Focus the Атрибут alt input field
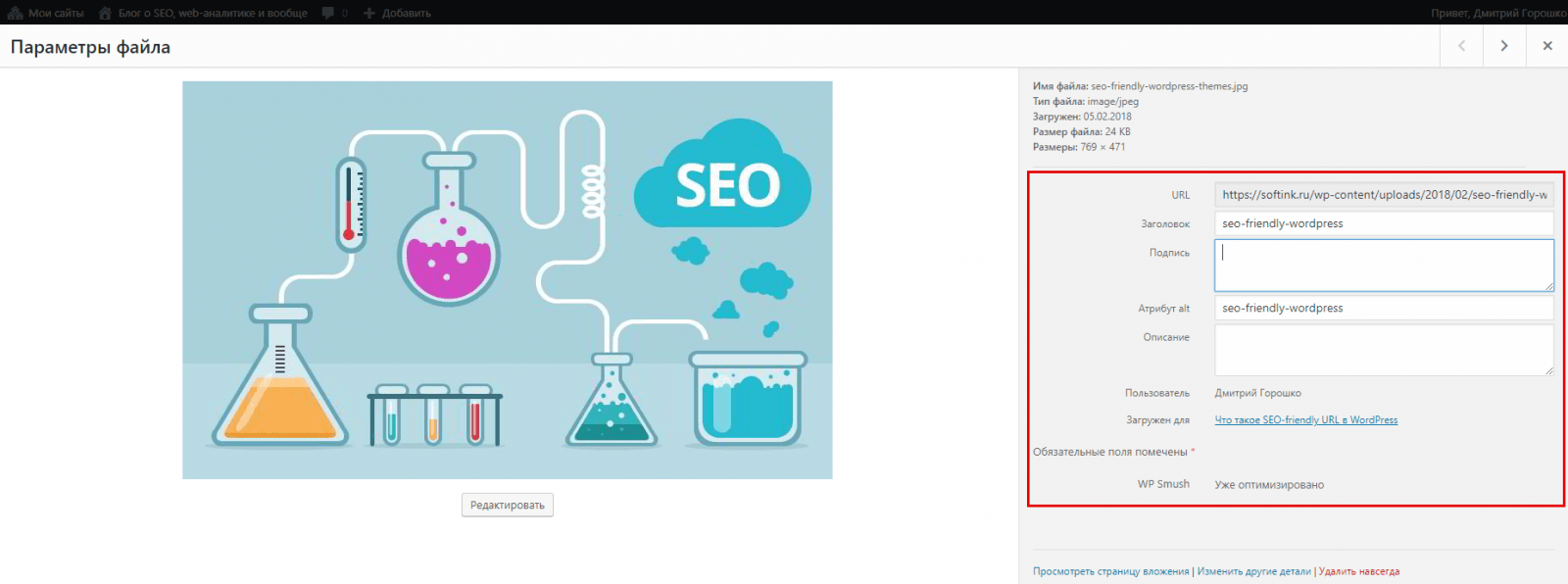Viewport: 1568px width, 584px height. pyautogui.click(x=1384, y=308)
